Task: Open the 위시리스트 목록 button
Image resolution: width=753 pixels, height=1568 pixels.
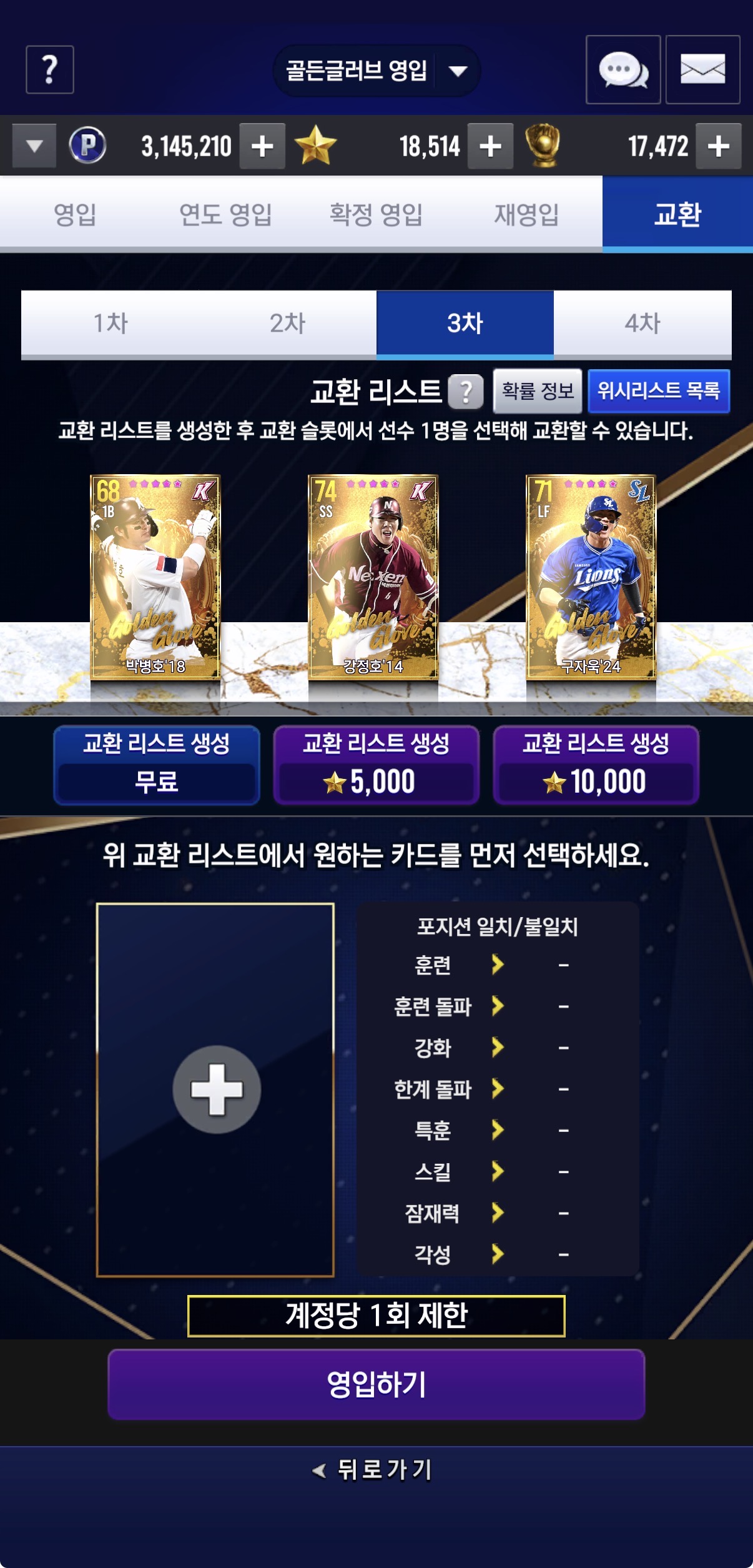Action: 659,391
